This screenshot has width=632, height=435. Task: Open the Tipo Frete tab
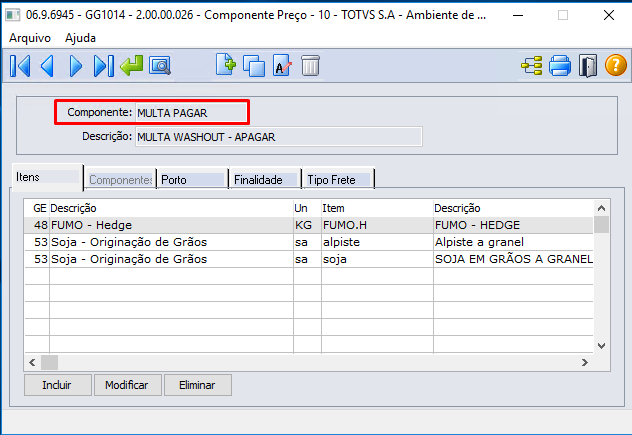[x=338, y=179]
